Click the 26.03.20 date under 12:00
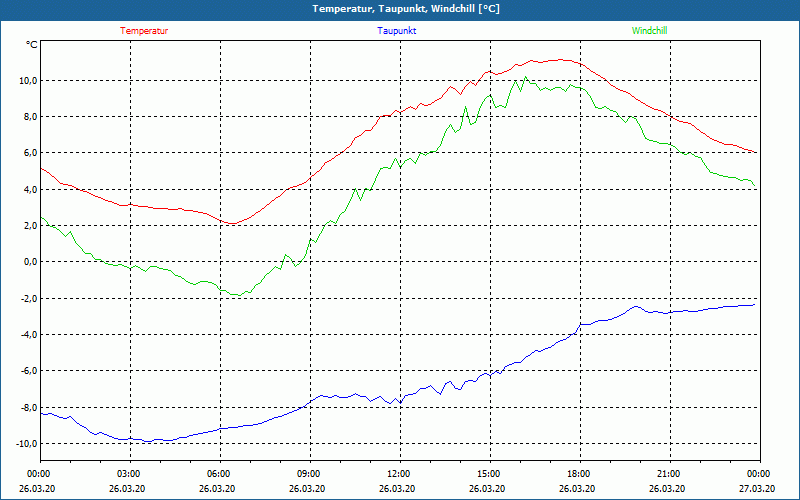 [x=397, y=488]
